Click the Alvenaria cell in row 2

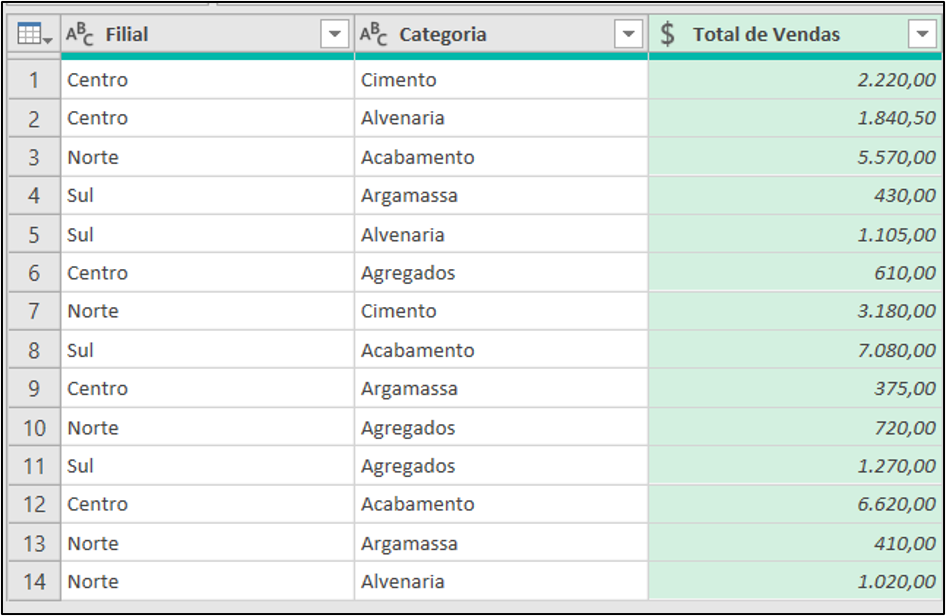(x=501, y=118)
